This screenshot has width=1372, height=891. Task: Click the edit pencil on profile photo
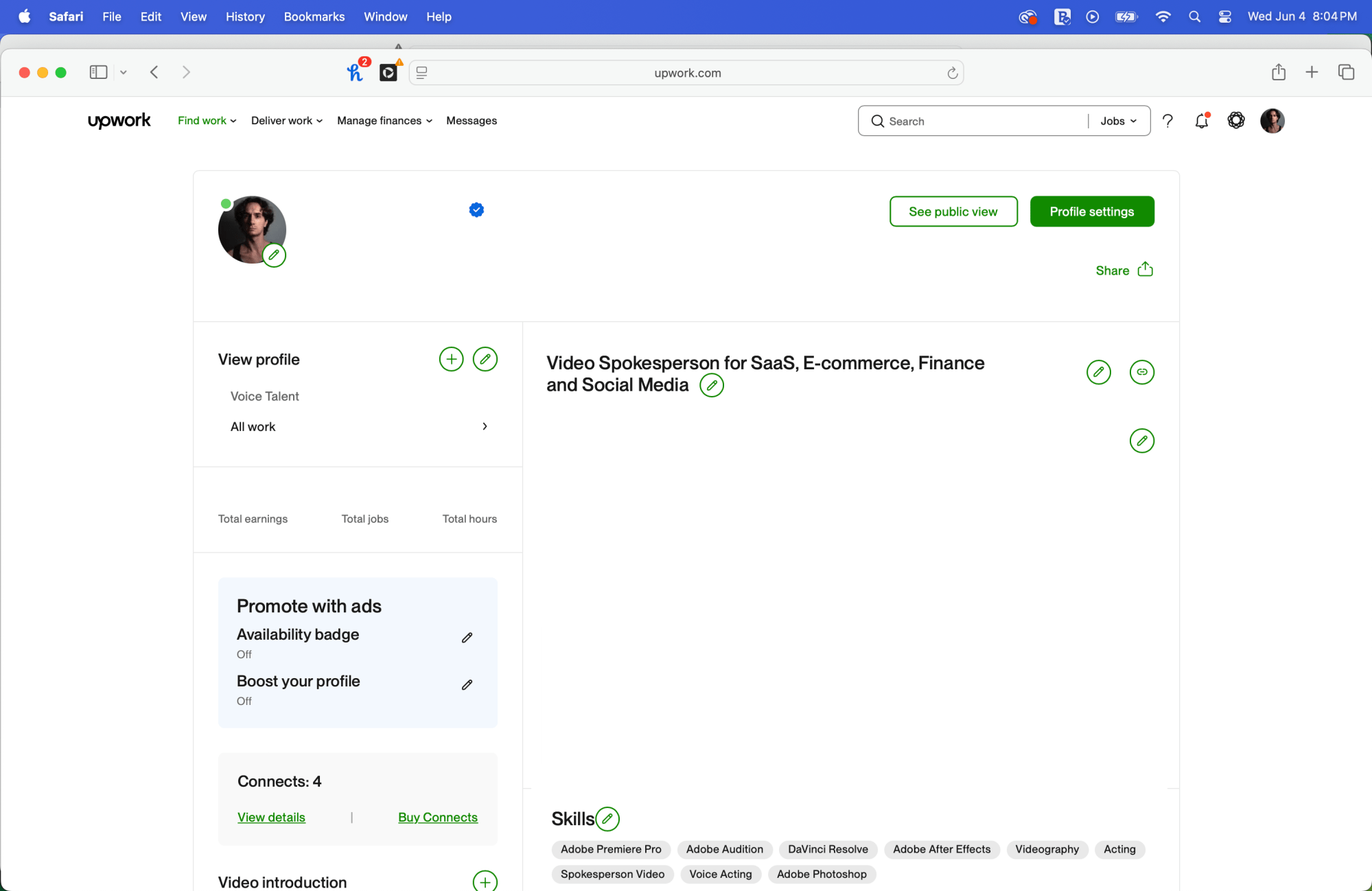(274, 255)
